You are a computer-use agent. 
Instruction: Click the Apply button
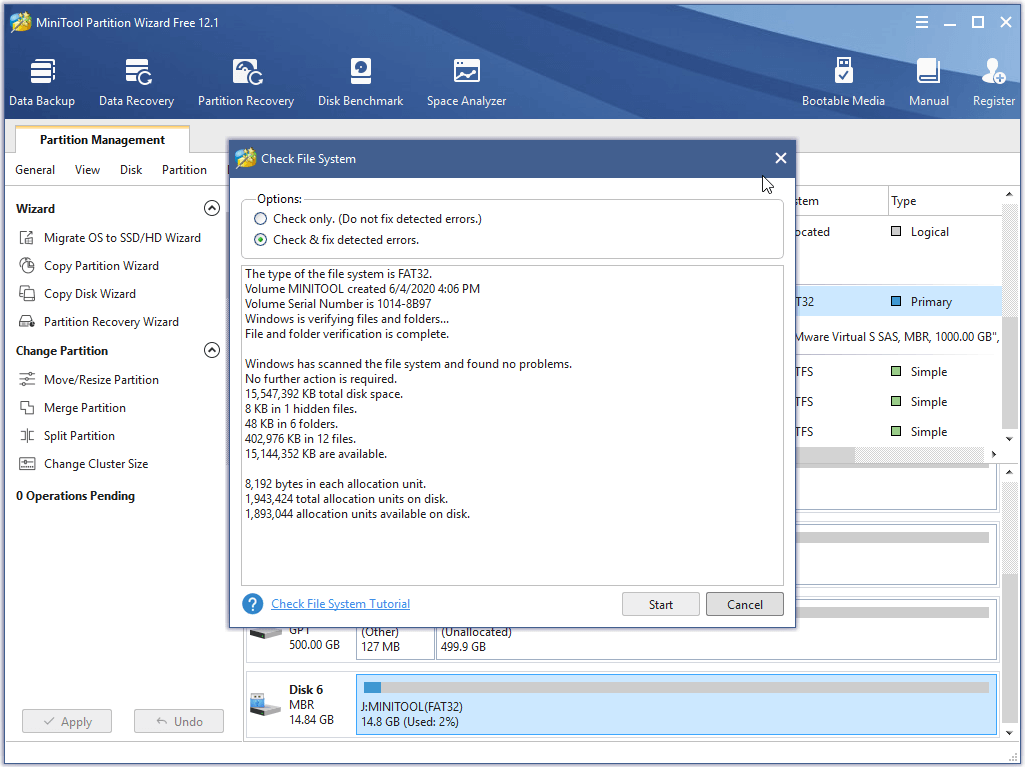[x=67, y=721]
